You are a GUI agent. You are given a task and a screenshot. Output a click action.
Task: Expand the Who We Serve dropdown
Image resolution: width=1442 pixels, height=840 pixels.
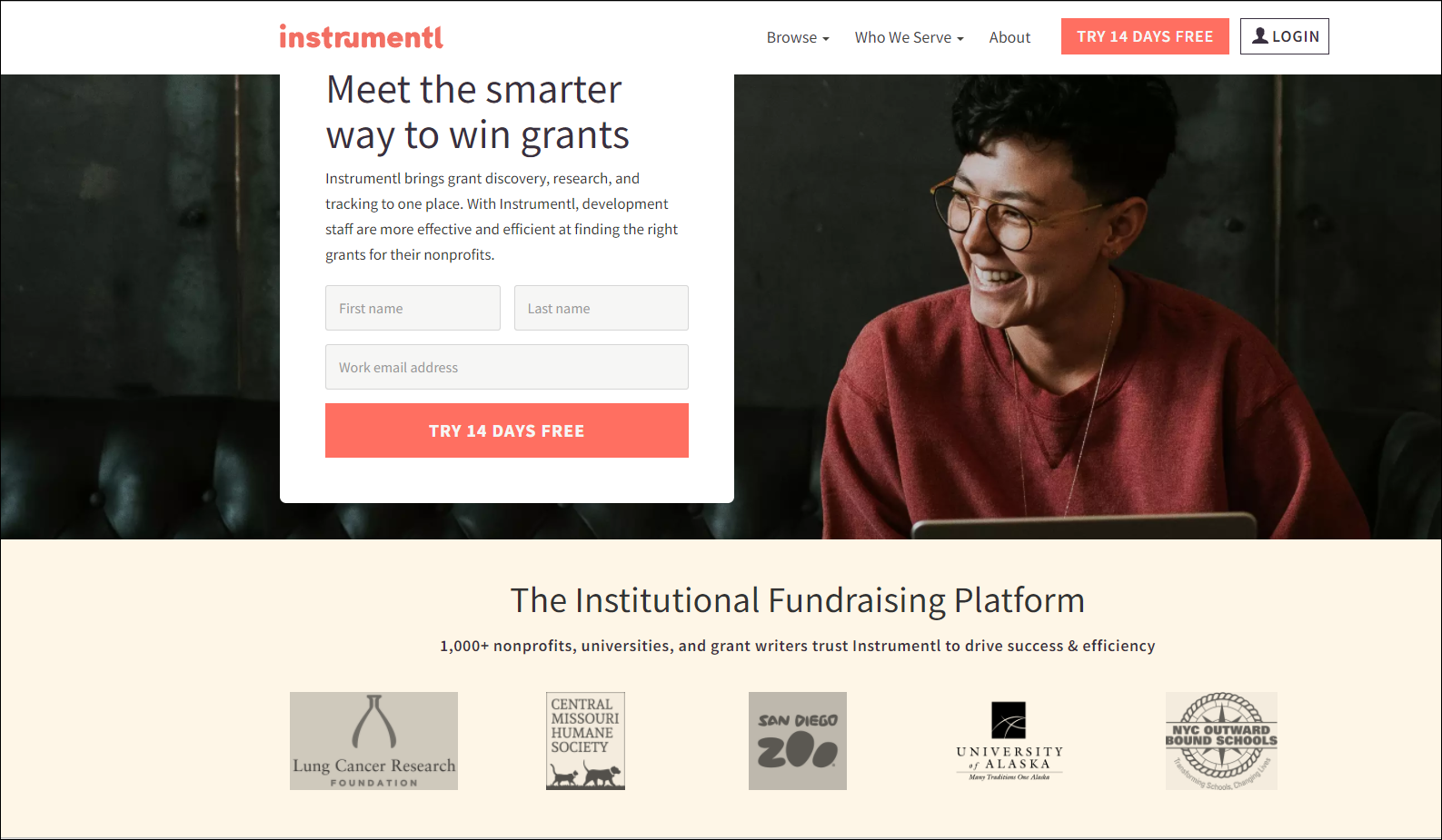pyautogui.click(x=909, y=37)
